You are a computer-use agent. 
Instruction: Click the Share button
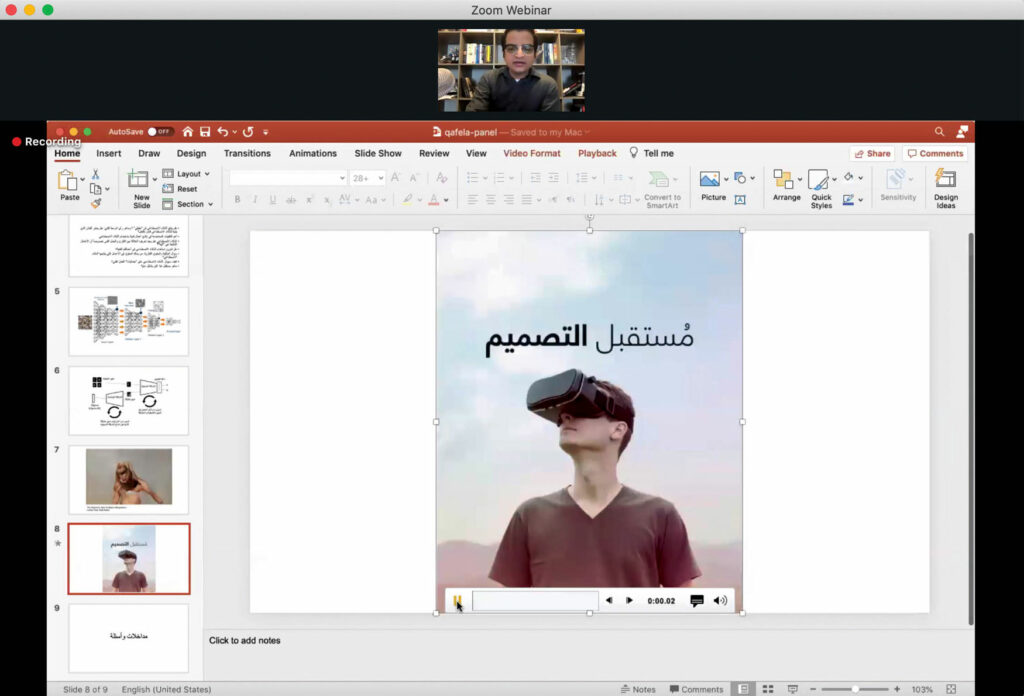pyautogui.click(x=872, y=153)
